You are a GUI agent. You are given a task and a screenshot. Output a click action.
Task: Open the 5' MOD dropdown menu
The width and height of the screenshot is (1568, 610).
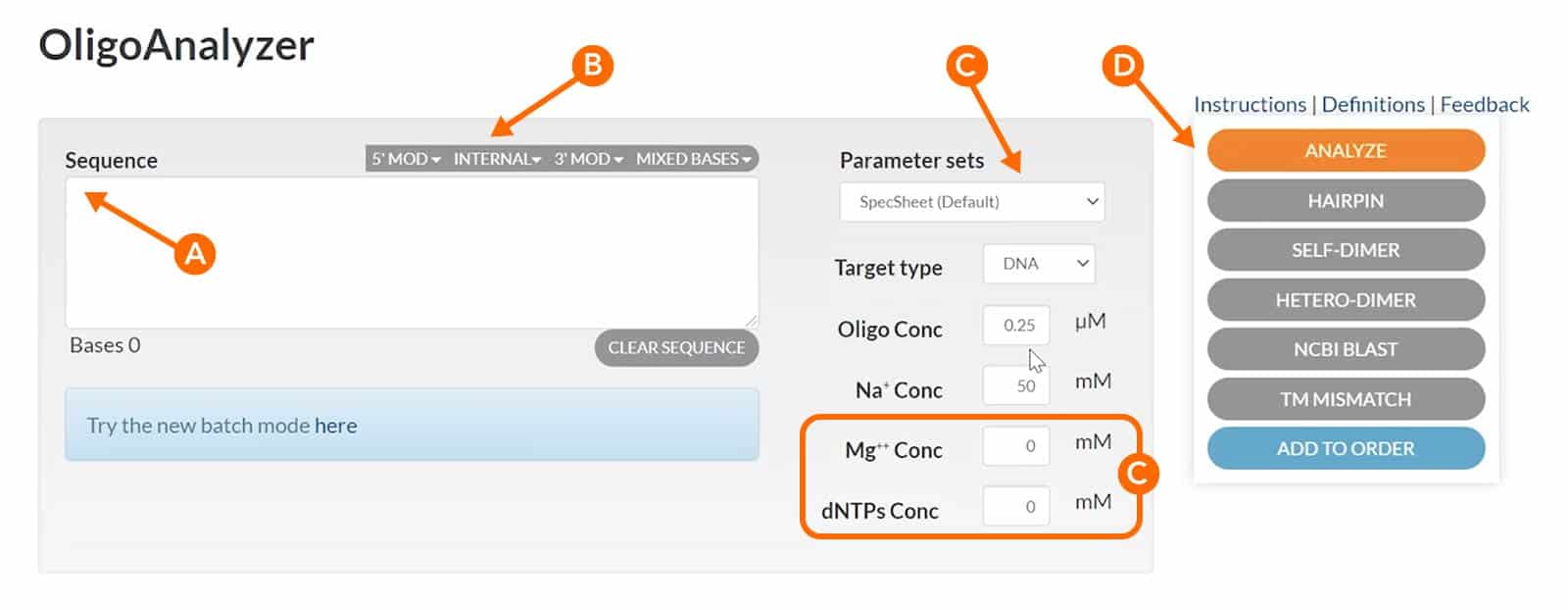pos(406,159)
